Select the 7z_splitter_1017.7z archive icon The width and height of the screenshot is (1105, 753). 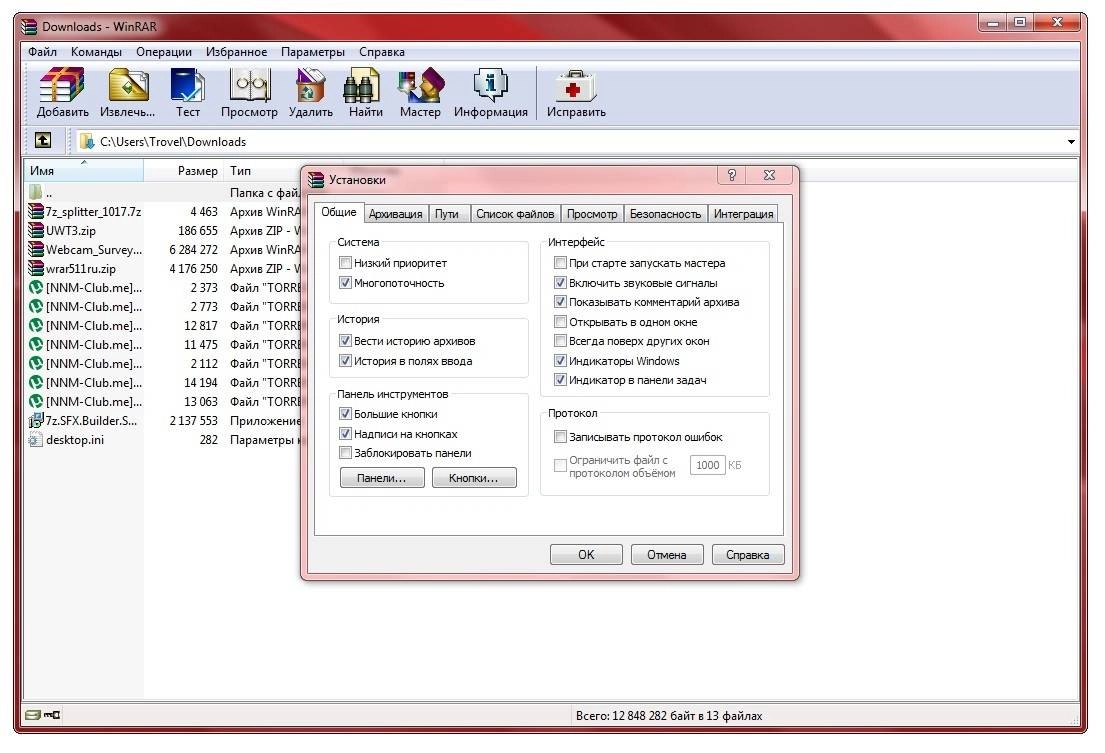point(36,211)
